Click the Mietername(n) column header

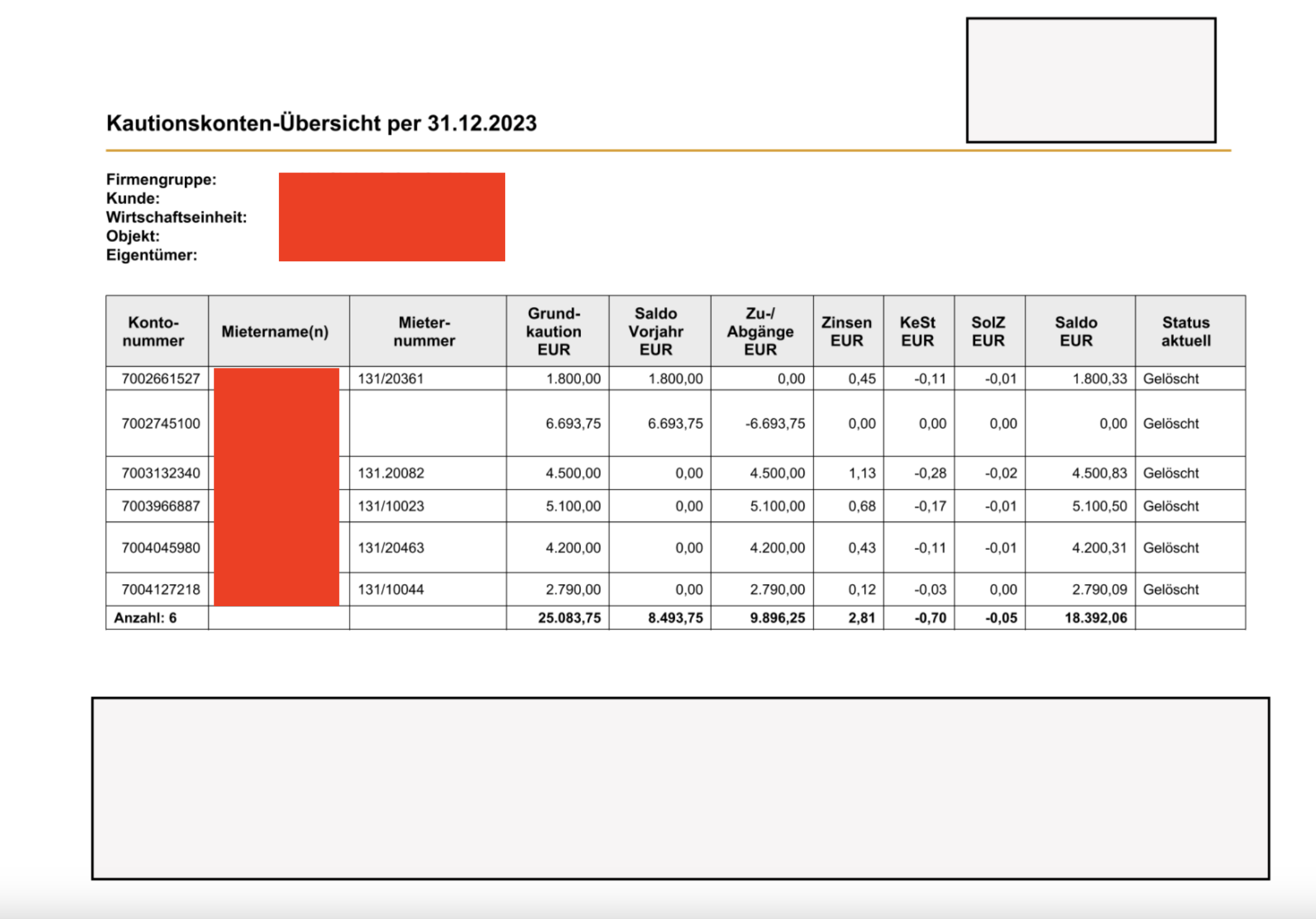pos(275,332)
